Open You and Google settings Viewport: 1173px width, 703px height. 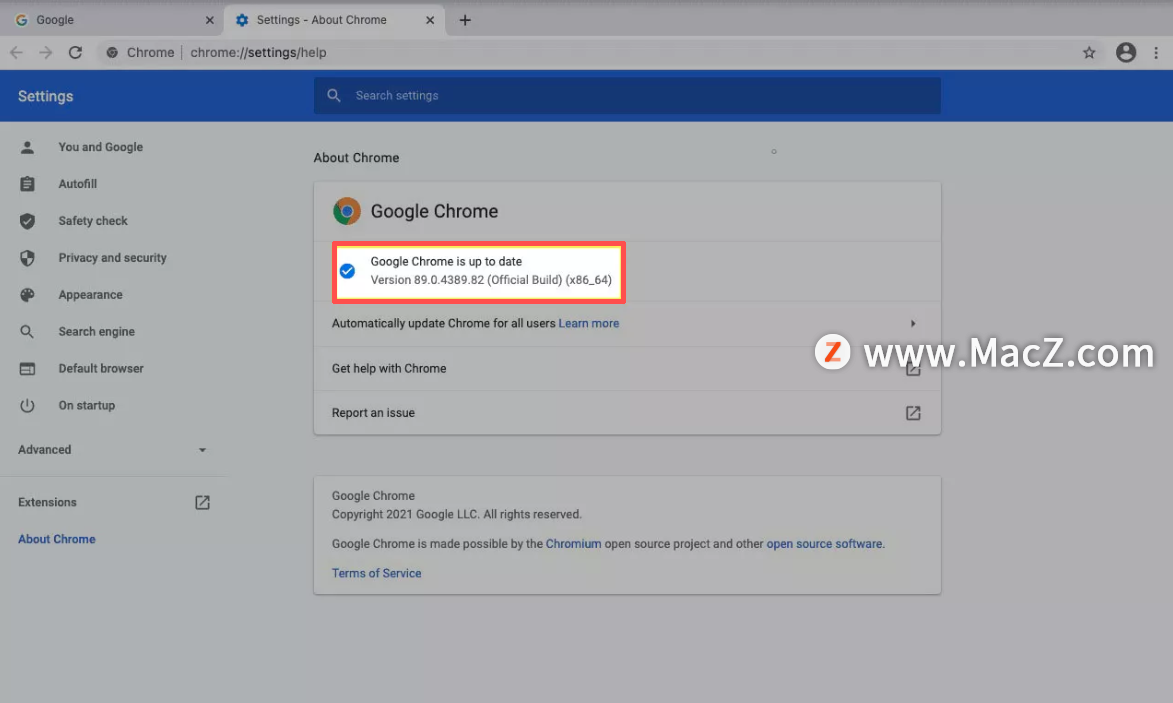pyautogui.click(x=100, y=147)
